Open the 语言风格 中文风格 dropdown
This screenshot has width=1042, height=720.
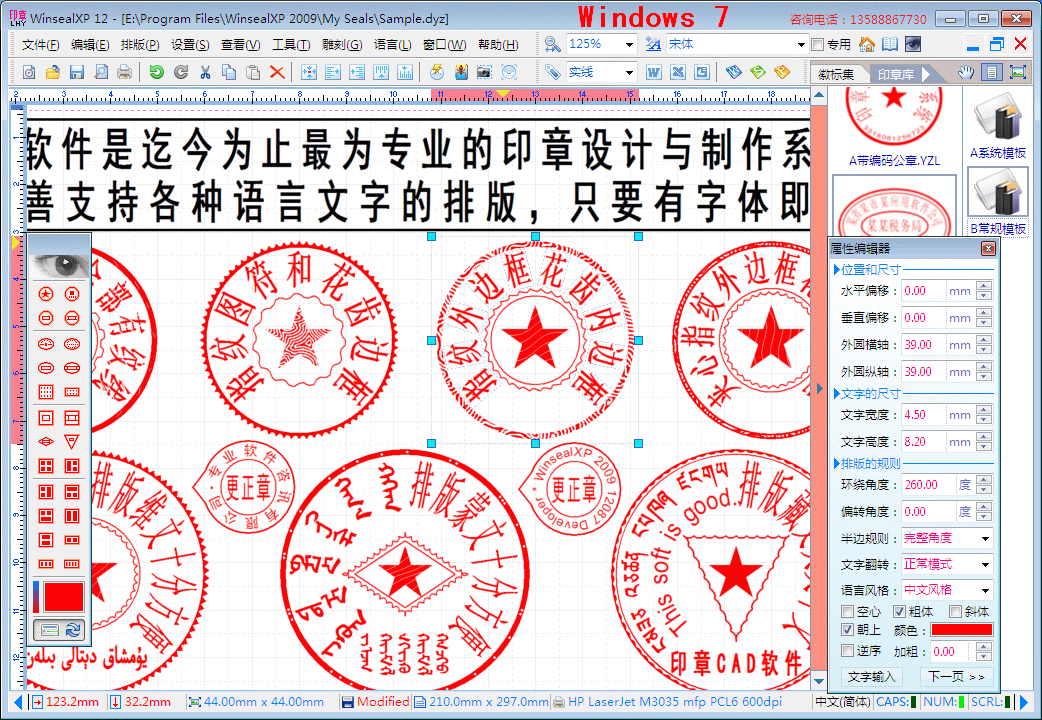985,590
